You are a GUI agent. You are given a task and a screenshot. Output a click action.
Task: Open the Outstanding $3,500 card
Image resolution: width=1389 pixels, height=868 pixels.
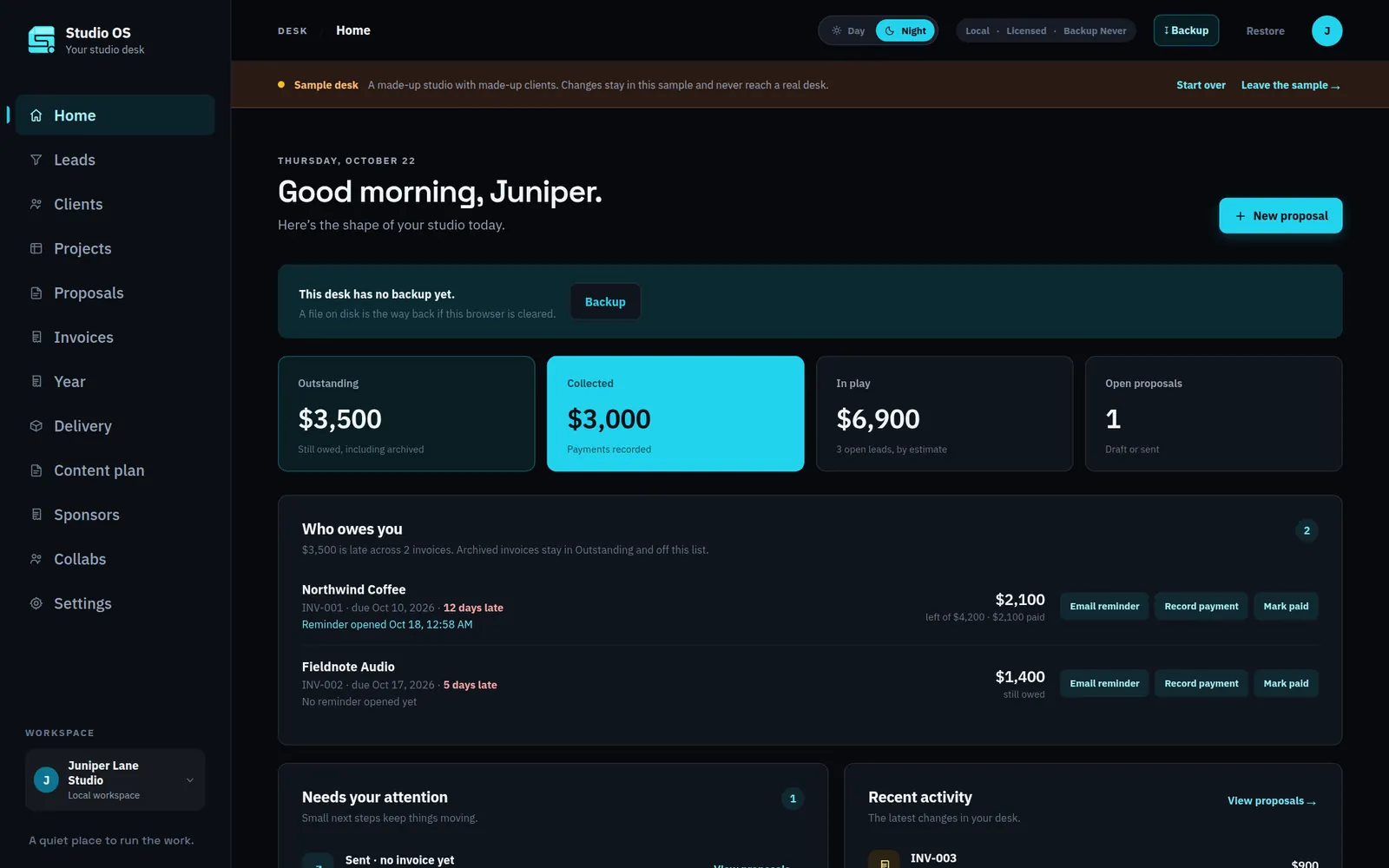(406, 413)
